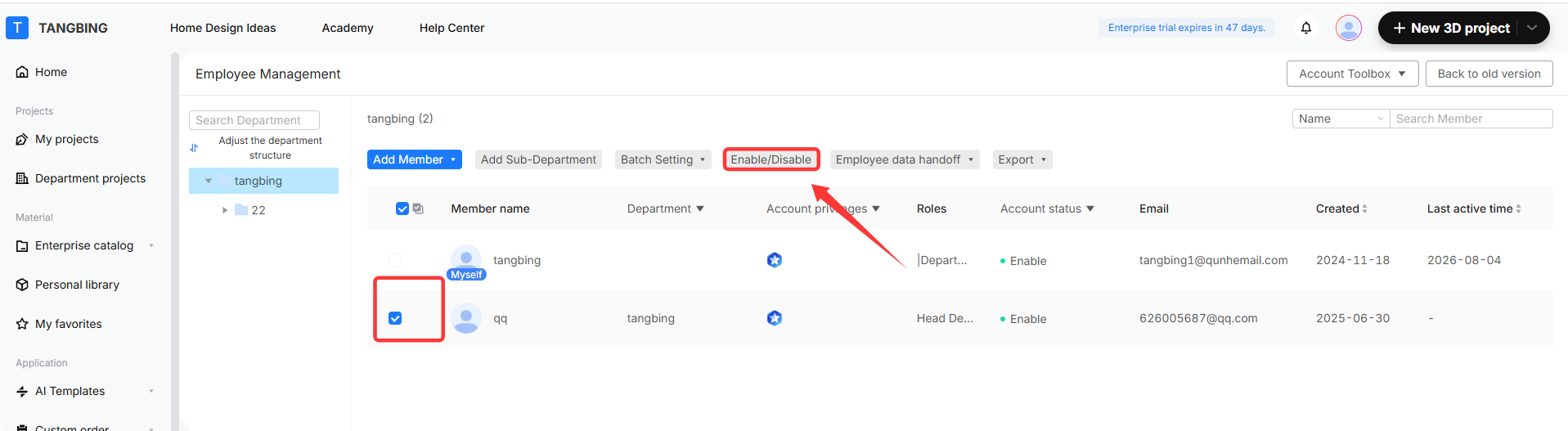
Task: Click qq's member avatar
Action: 466,318
